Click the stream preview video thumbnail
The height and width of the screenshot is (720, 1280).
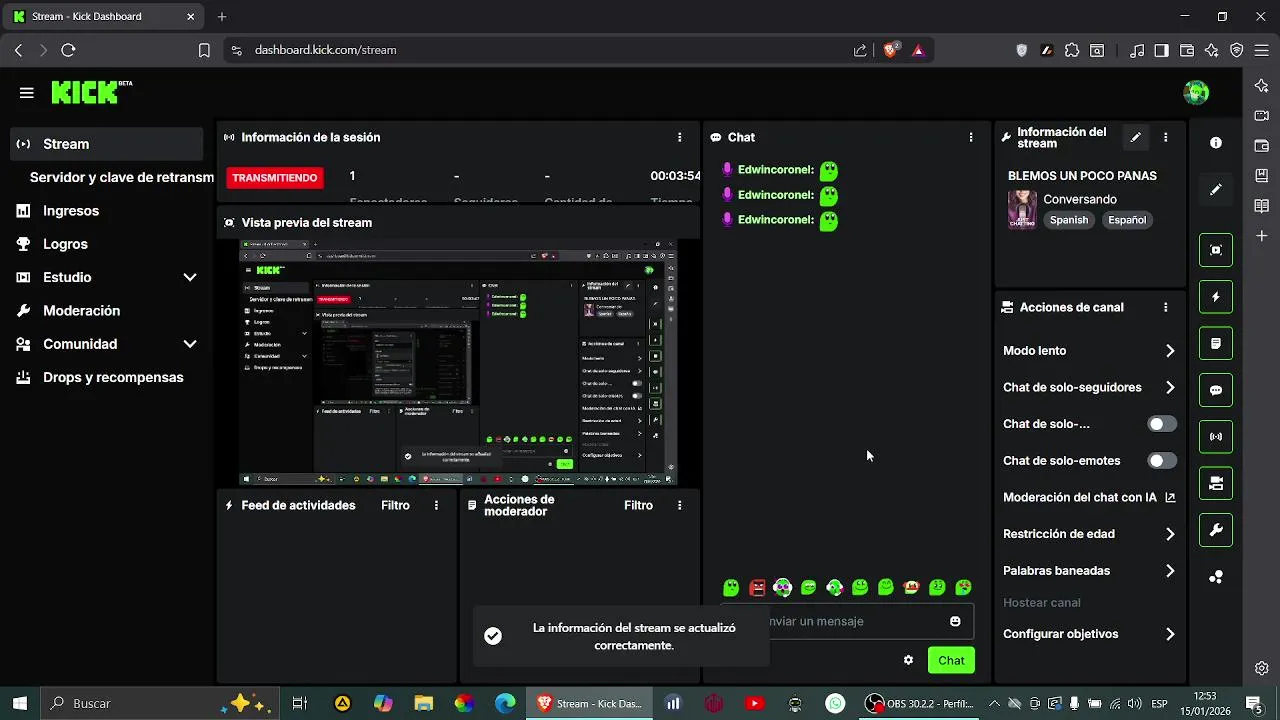tap(458, 362)
